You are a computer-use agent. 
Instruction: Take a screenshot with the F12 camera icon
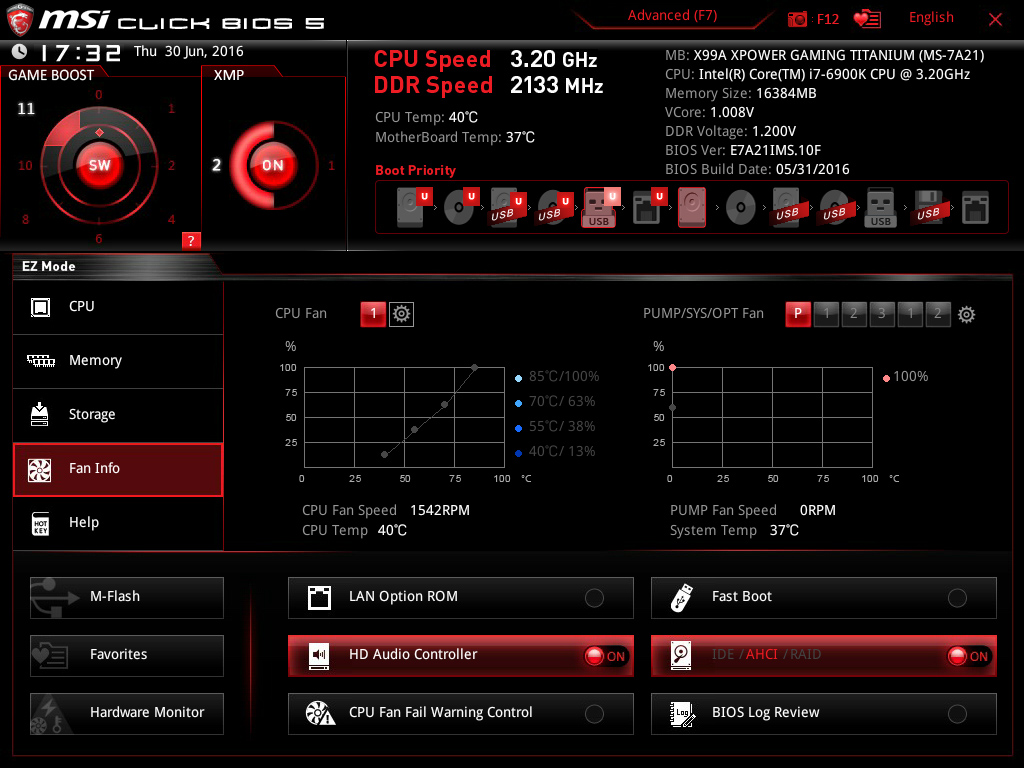797,19
